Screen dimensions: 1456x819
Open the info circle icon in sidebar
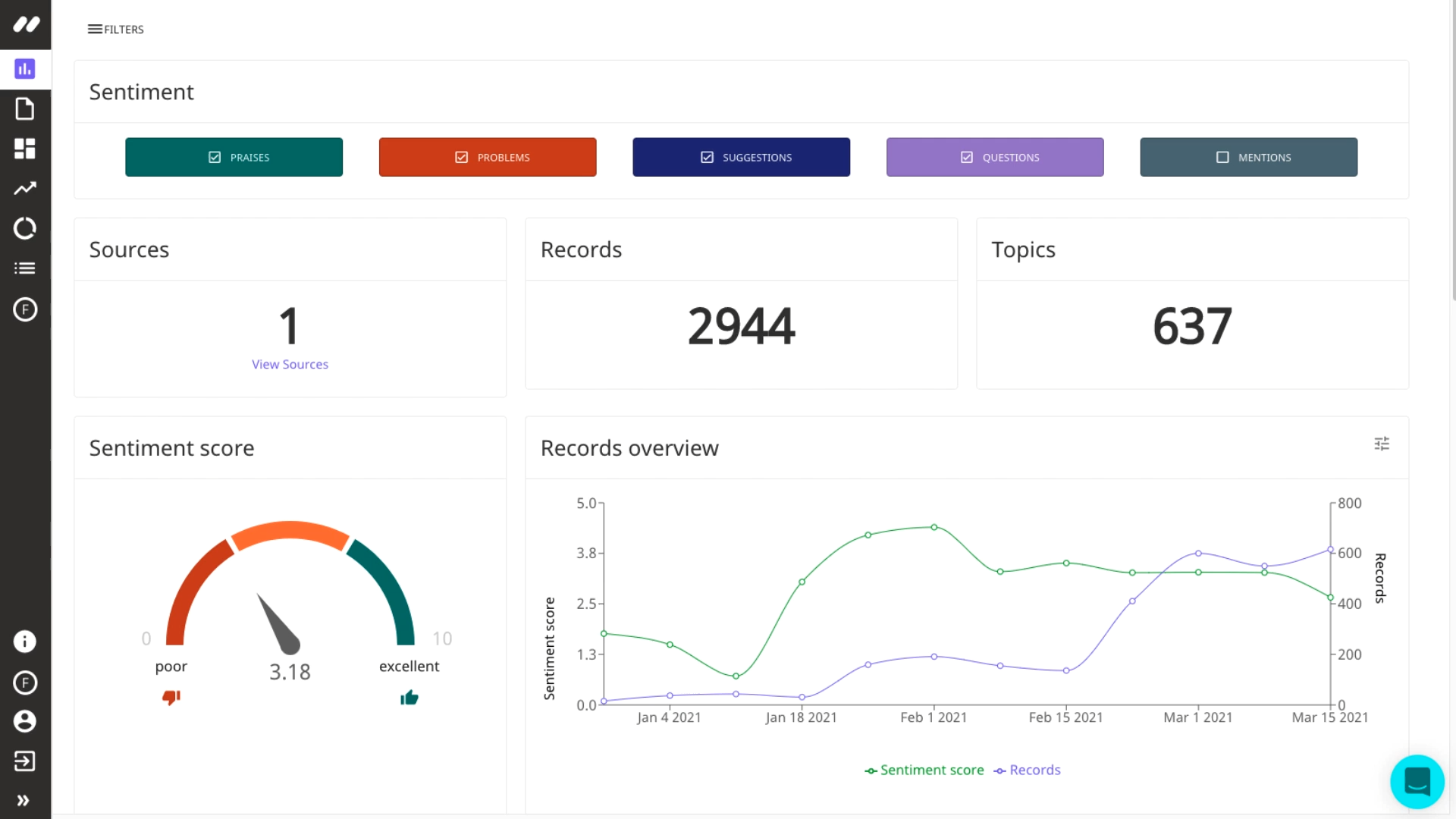click(25, 642)
